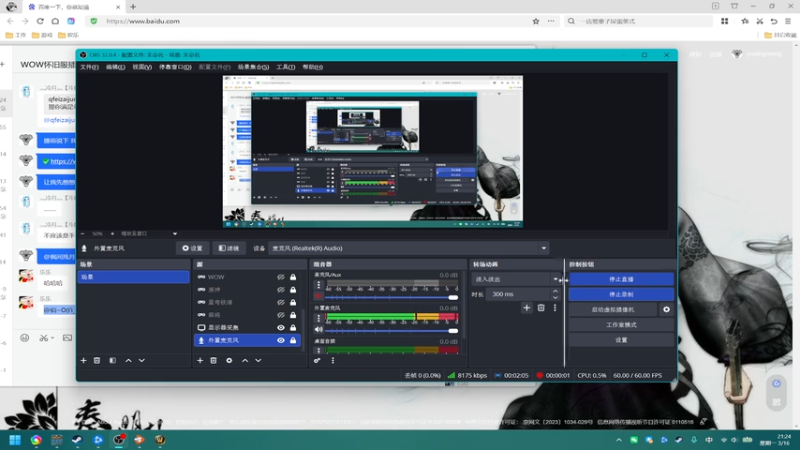Zoom in preview with plus icon
This screenshot has height=450, width=800.
click(113, 234)
